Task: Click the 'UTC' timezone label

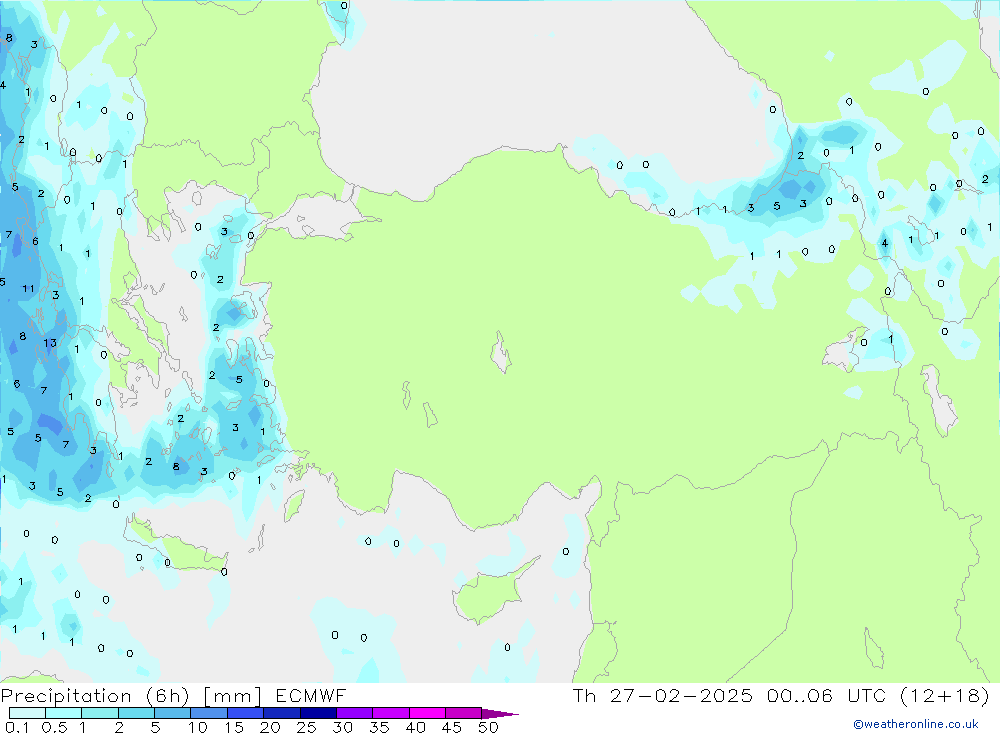Action: tap(868, 695)
